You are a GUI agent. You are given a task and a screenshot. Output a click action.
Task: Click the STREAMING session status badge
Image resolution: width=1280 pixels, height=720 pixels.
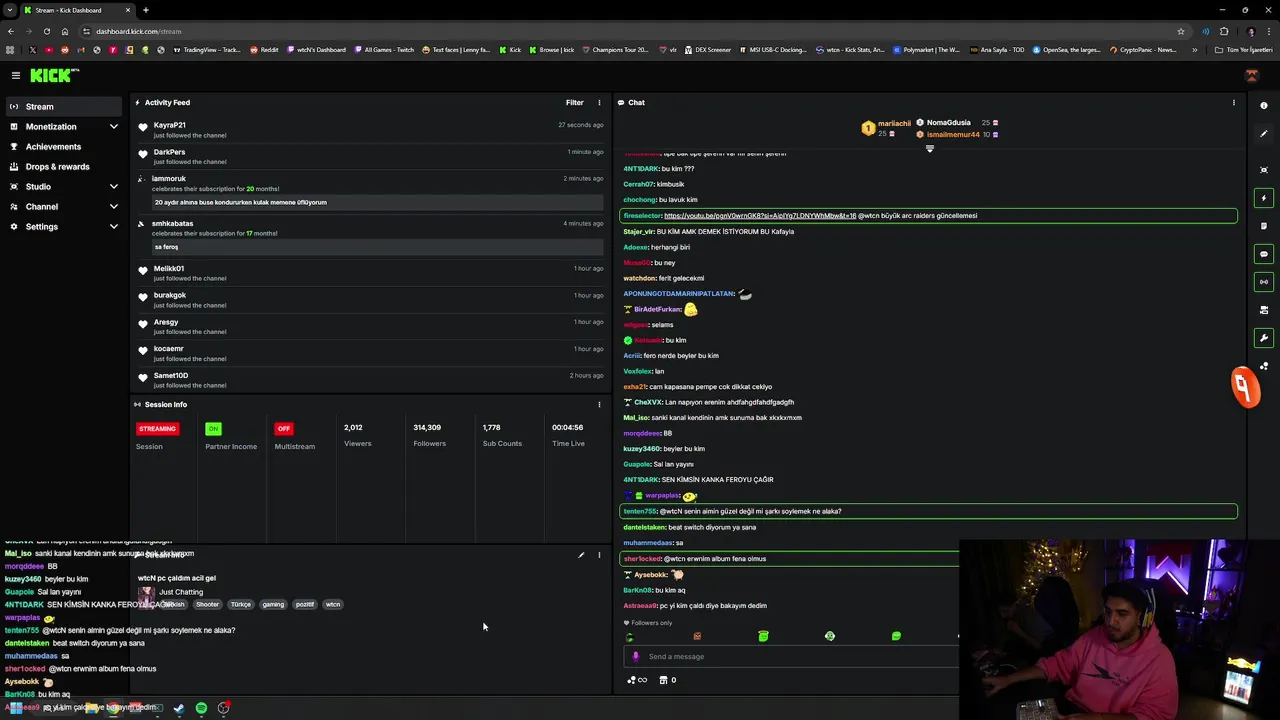tap(157, 429)
